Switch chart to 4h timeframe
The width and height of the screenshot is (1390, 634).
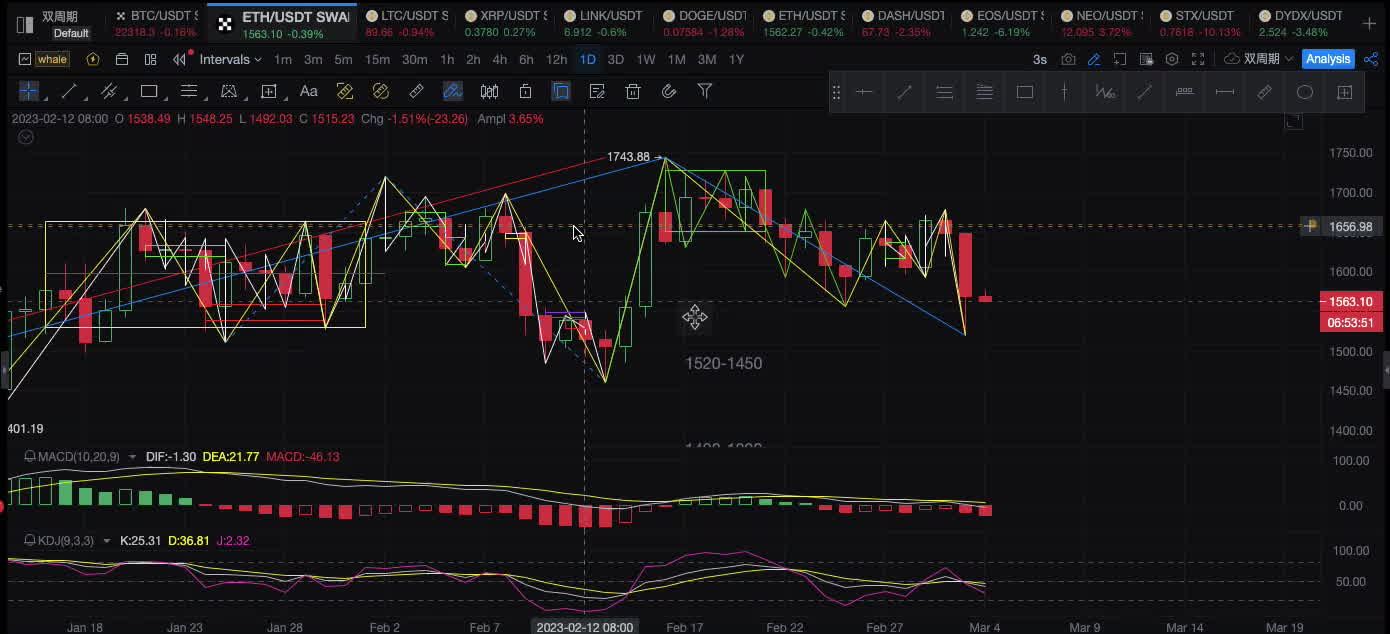coord(499,59)
